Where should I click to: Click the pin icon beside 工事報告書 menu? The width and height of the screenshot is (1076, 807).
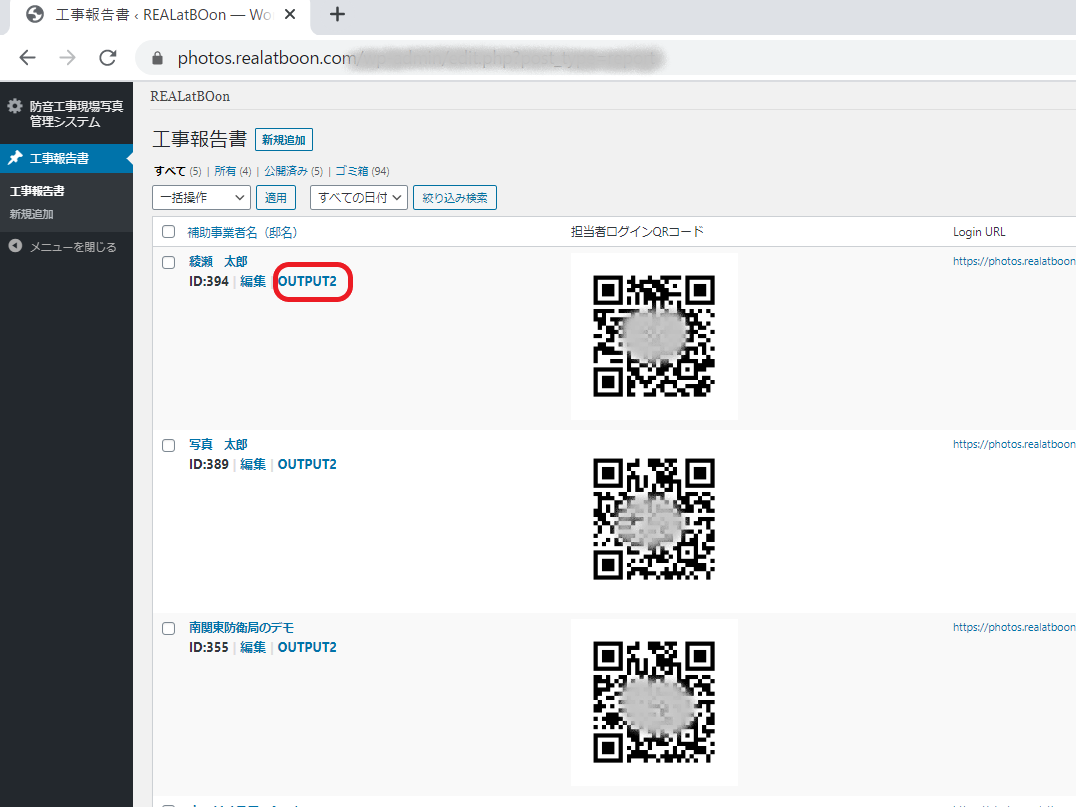[x=15, y=158]
